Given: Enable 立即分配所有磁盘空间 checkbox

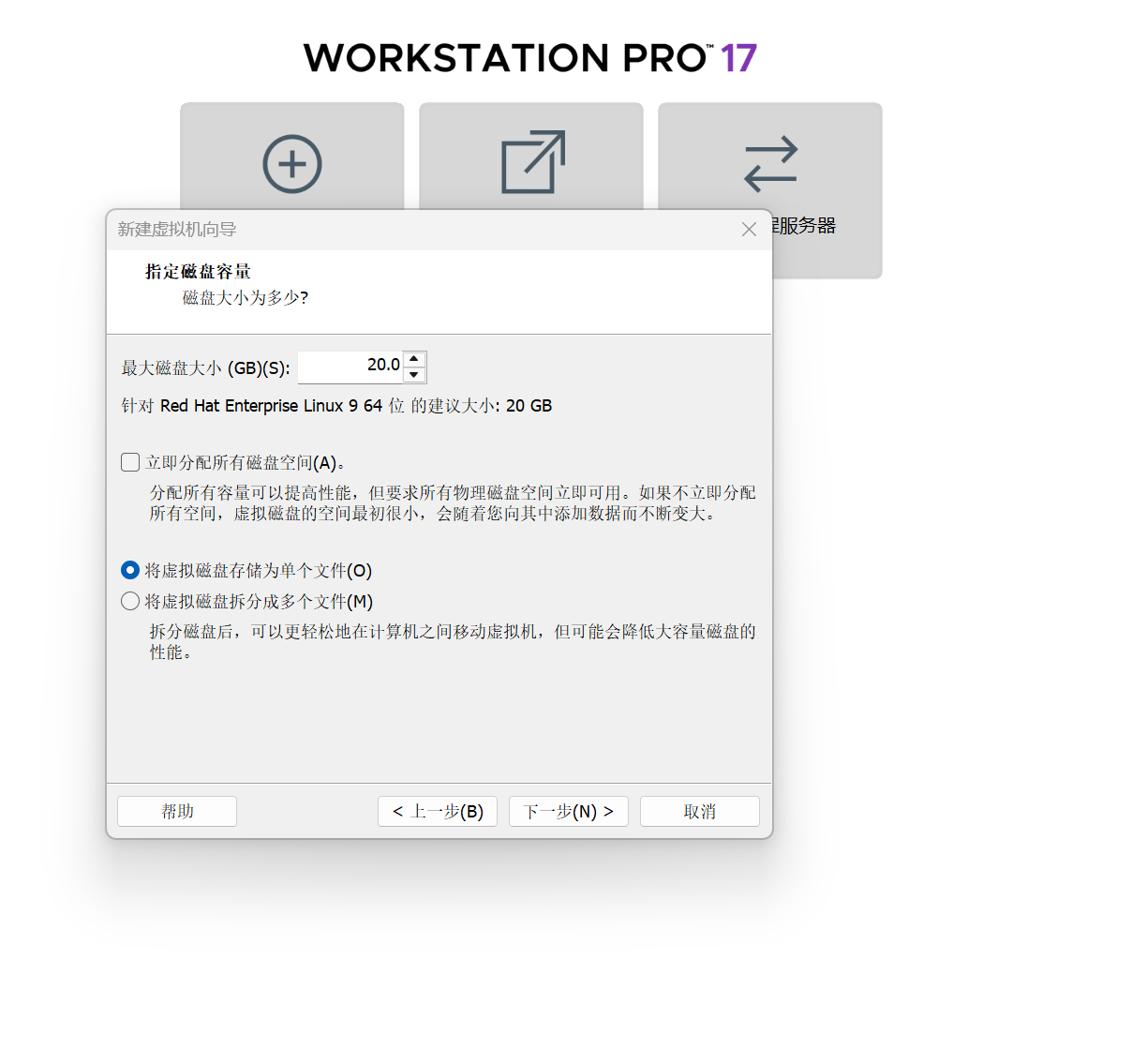Looking at the screenshot, I should coord(129,462).
